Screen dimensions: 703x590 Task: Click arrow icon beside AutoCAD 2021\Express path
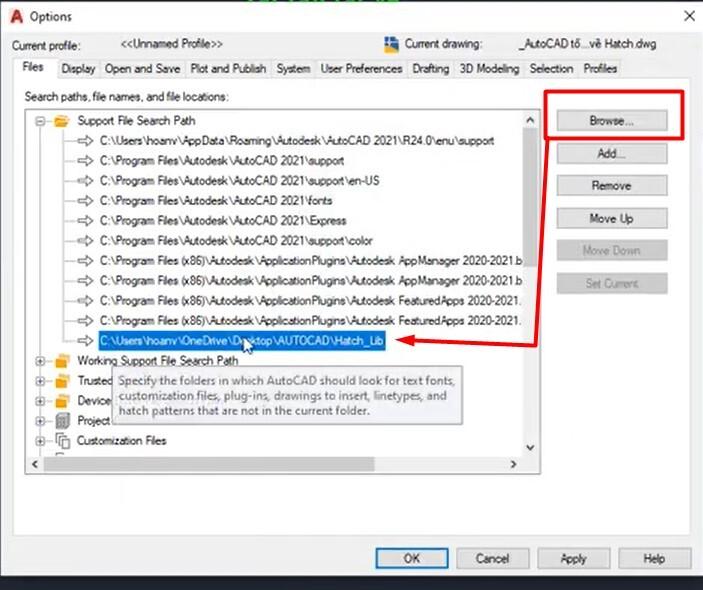(85, 221)
